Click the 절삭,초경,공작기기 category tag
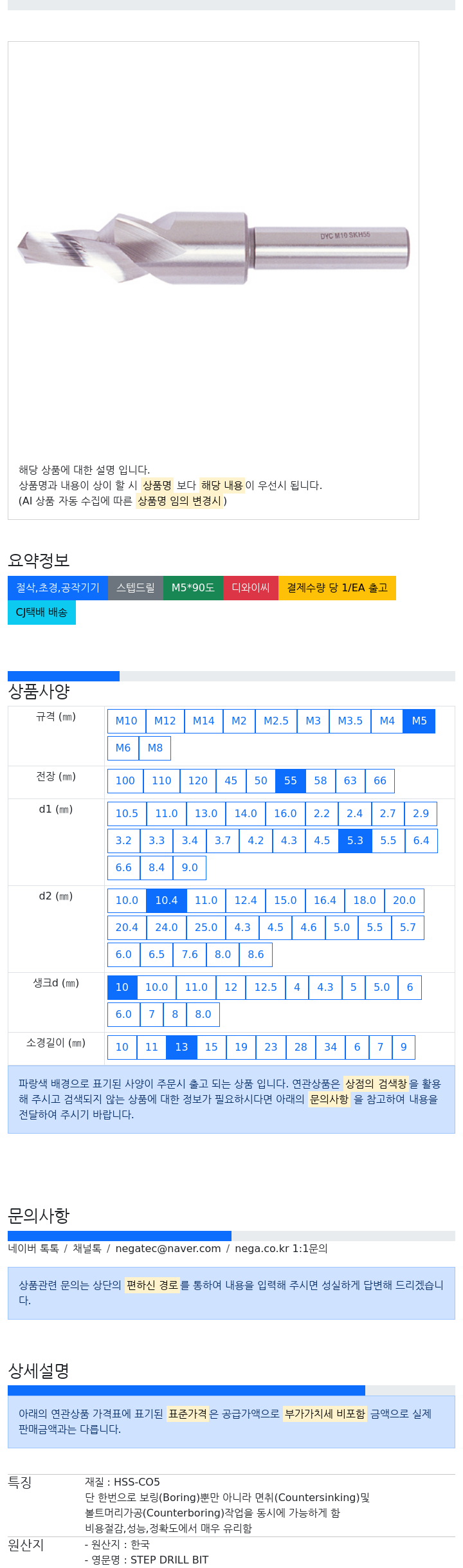 pyautogui.click(x=58, y=588)
